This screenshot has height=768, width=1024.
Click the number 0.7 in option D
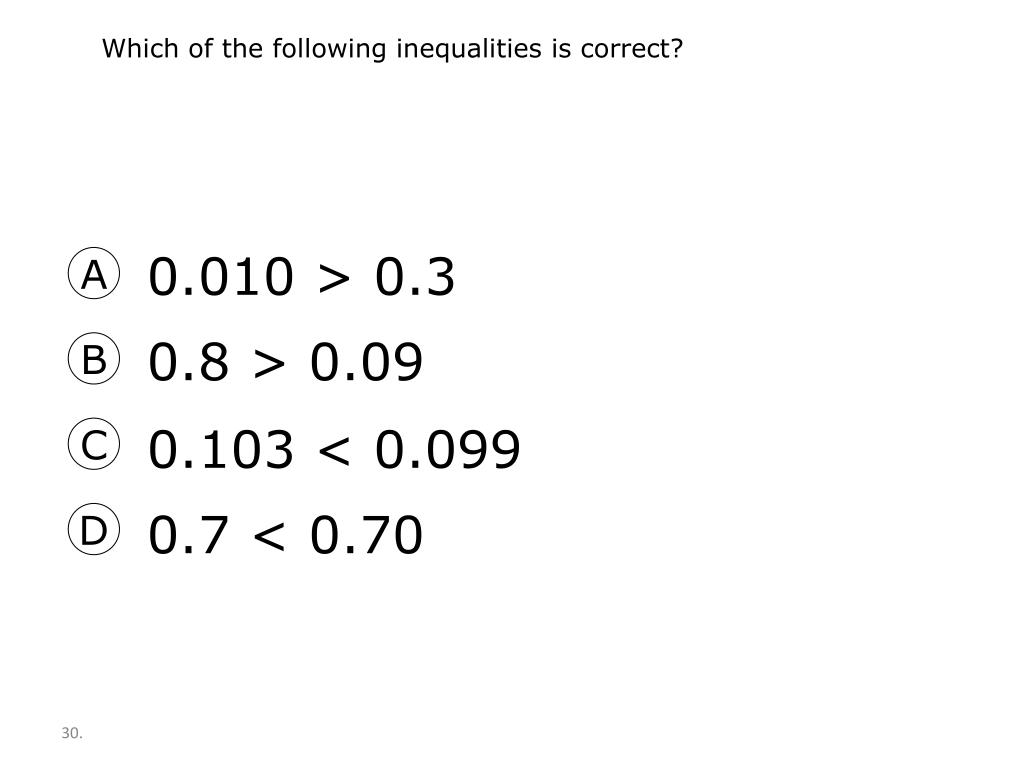(189, 535)
